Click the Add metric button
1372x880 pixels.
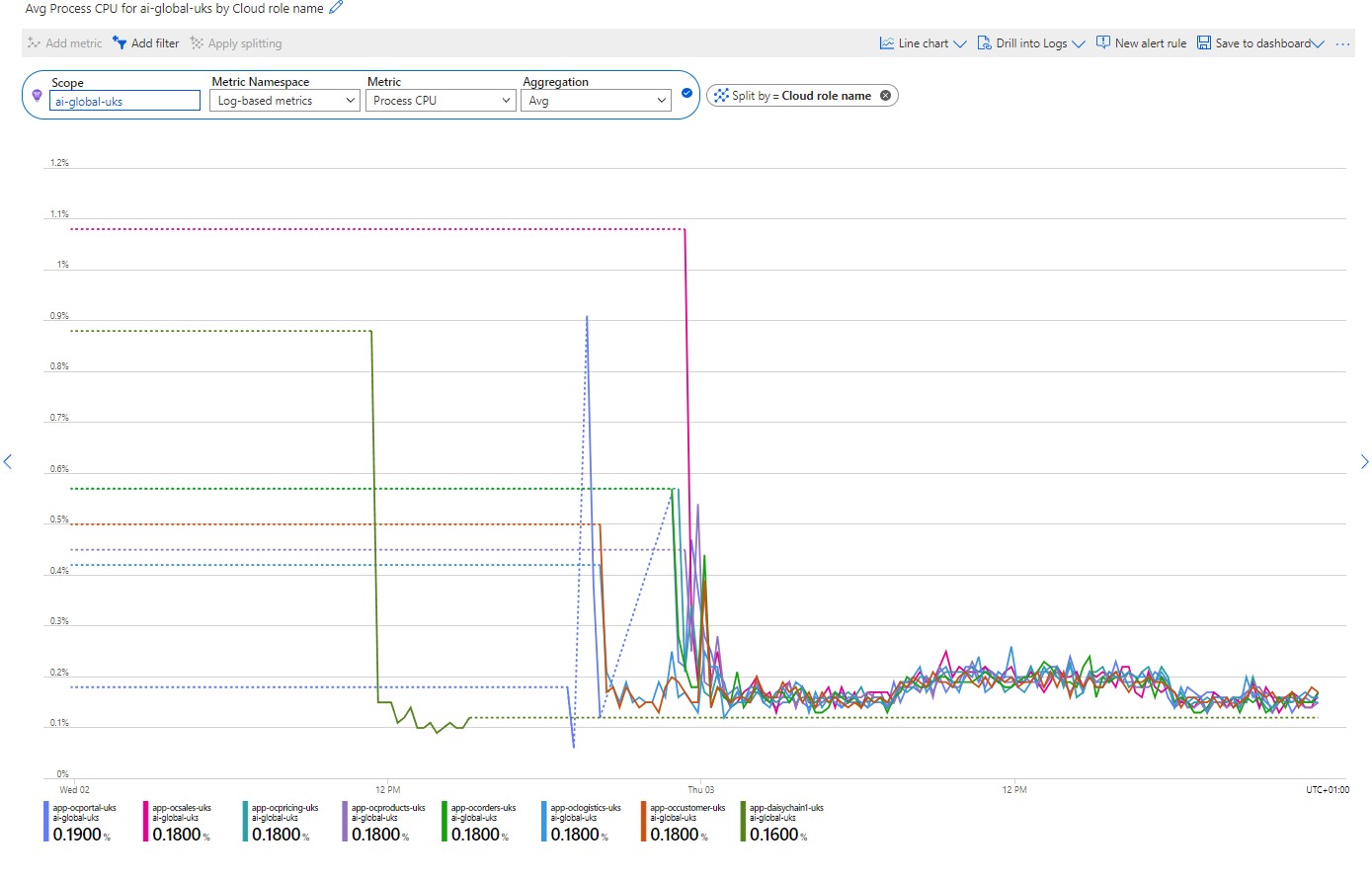[64, 43]
